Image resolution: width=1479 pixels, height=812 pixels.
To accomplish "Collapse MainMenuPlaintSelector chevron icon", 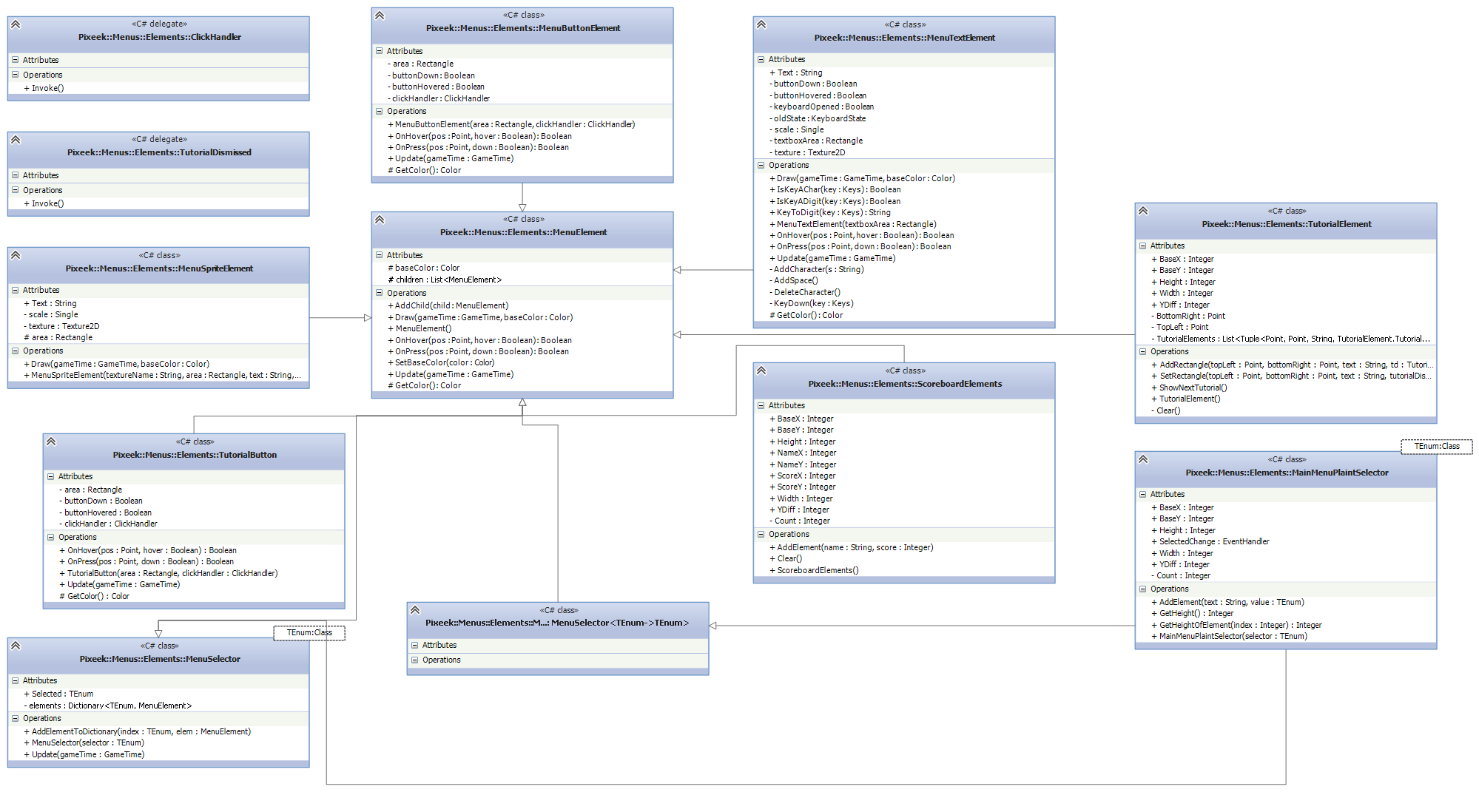I will (x=1143, y=459).
